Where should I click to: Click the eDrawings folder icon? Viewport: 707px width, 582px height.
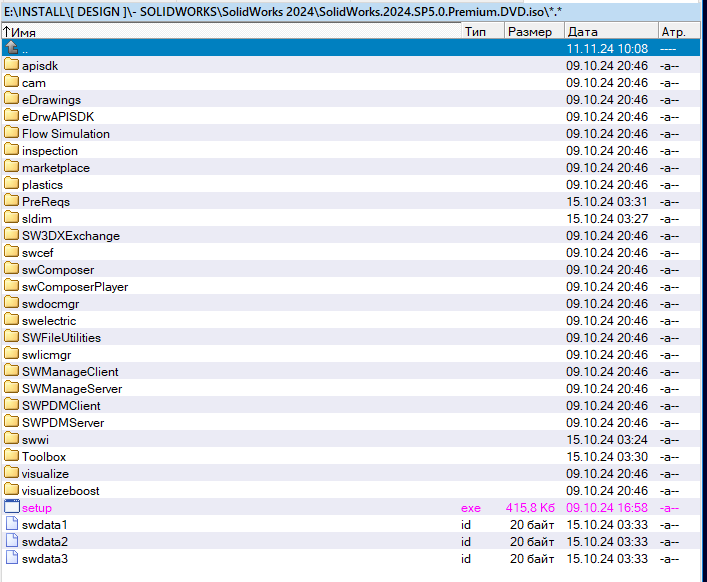pos(12,99)
